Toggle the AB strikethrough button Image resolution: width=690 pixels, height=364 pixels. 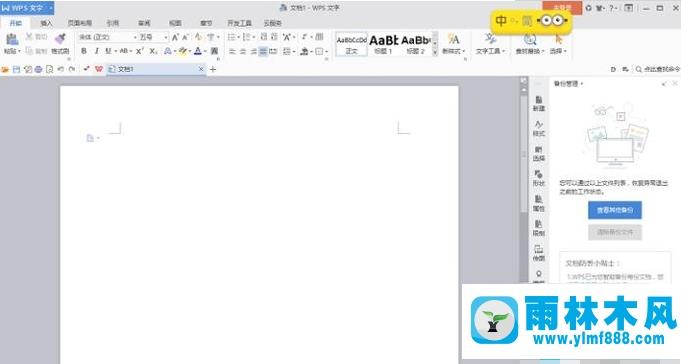[124, 51]
